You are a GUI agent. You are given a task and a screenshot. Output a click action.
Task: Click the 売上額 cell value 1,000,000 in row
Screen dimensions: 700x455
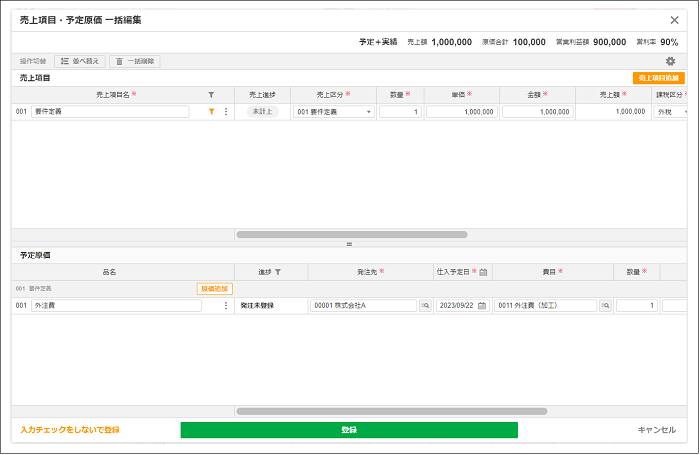click(x=630, y=112)
